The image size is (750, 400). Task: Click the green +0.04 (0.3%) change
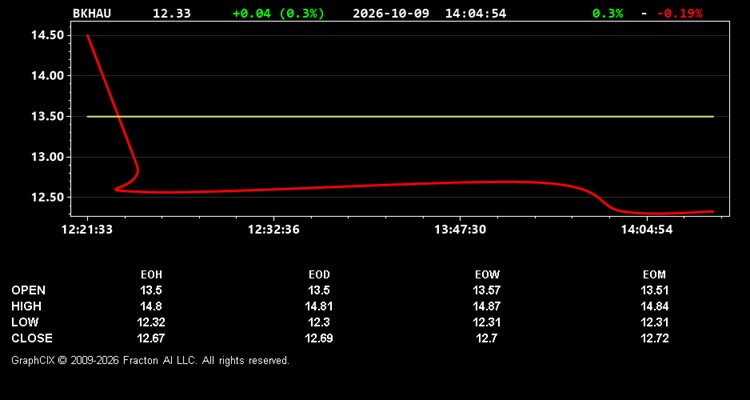pyautogui.click(x=278, y=13)
